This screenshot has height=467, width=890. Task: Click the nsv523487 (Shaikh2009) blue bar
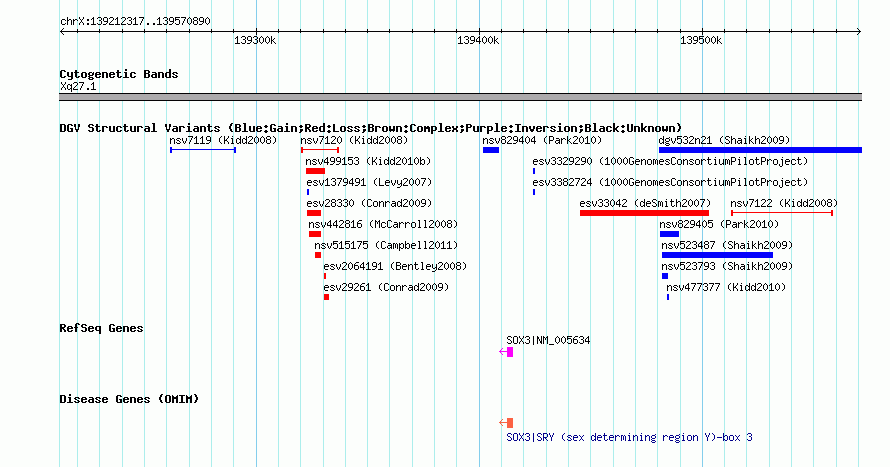click(717, 255)
